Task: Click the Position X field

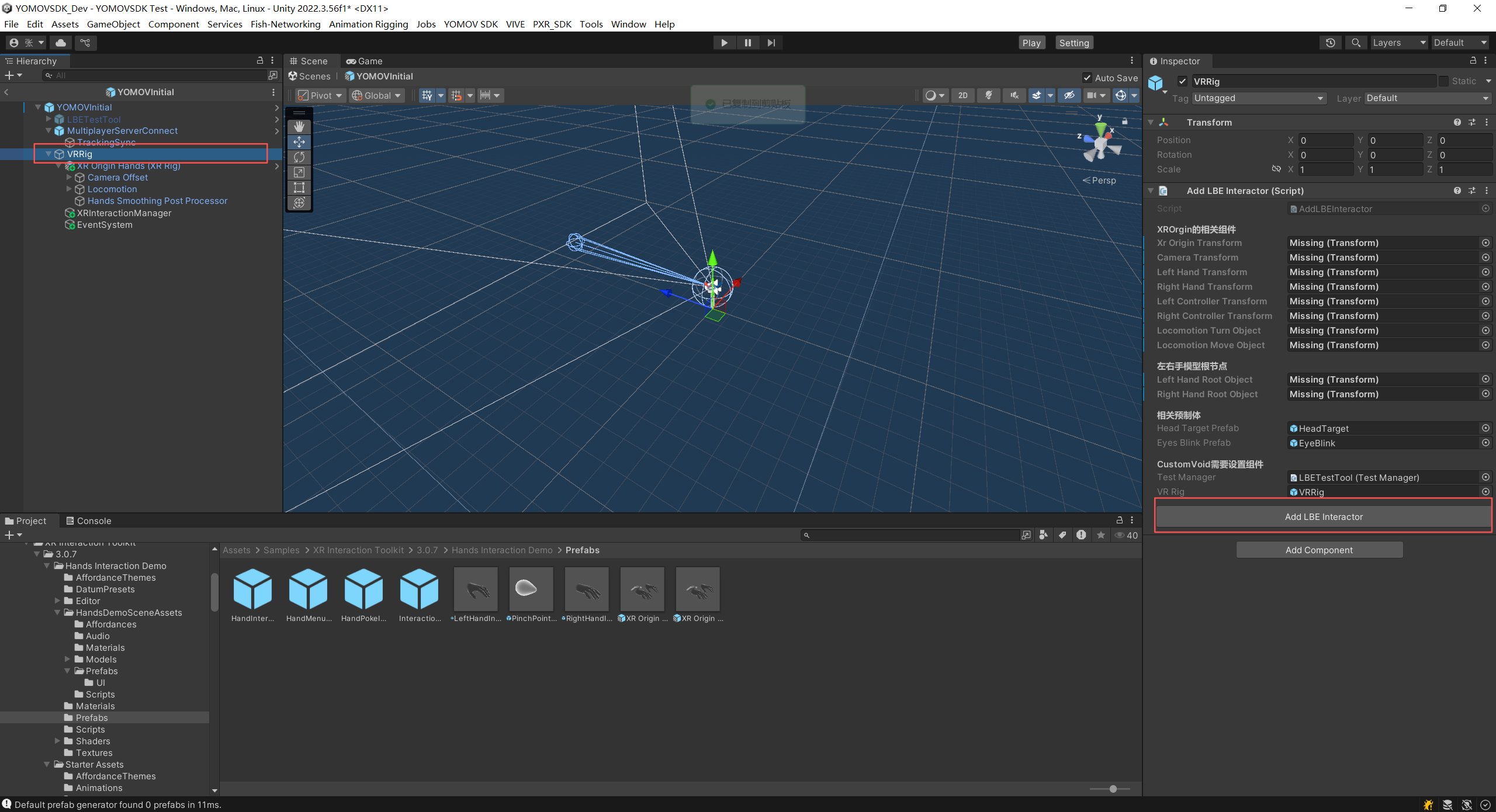Action: 1325,140
